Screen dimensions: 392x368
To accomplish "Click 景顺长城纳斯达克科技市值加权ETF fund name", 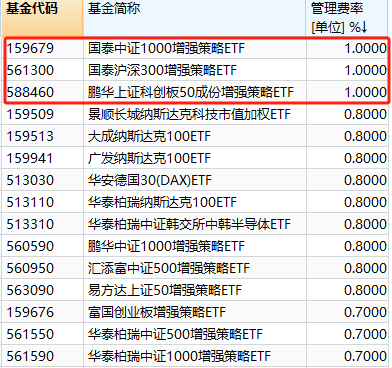I will pos(189,114).
